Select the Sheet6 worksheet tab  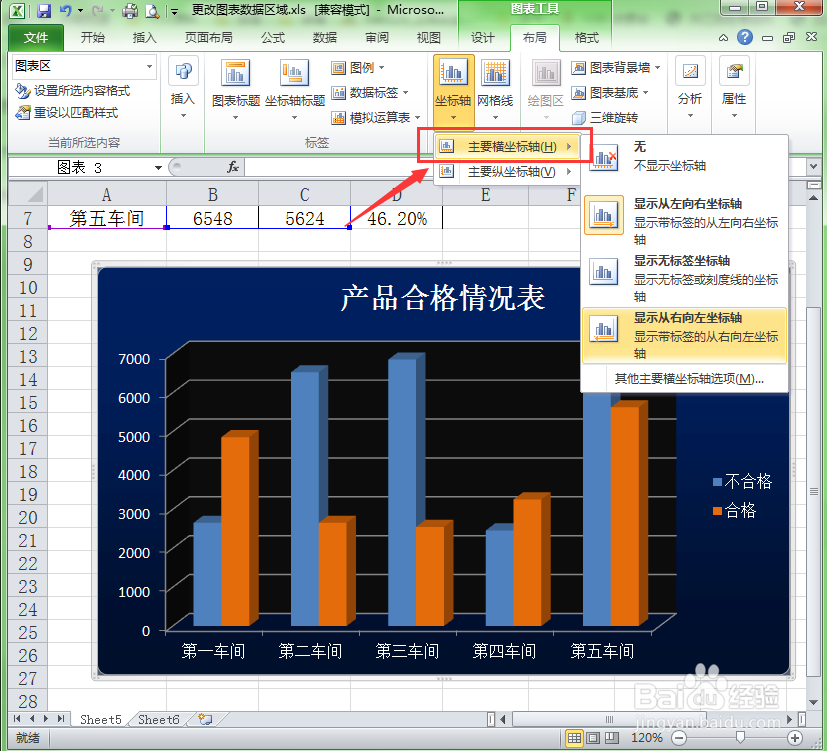click(159, 719)
